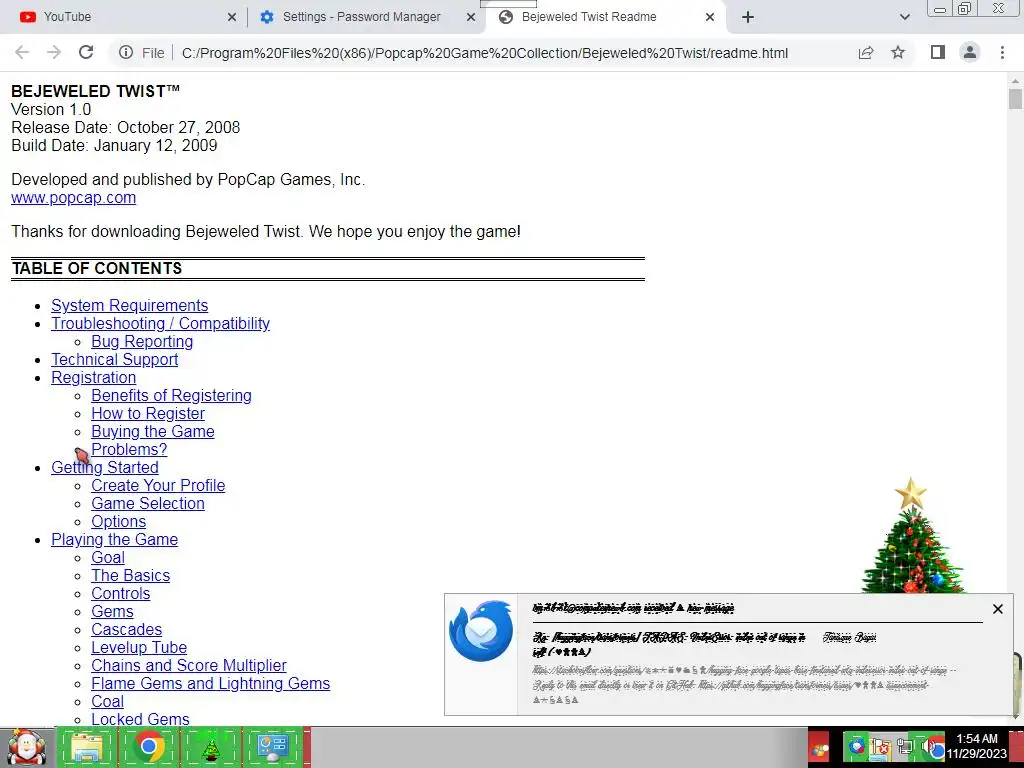Open File Explorer from the taskbar
Screen dimensions: 1024x768
pos(87,748)
